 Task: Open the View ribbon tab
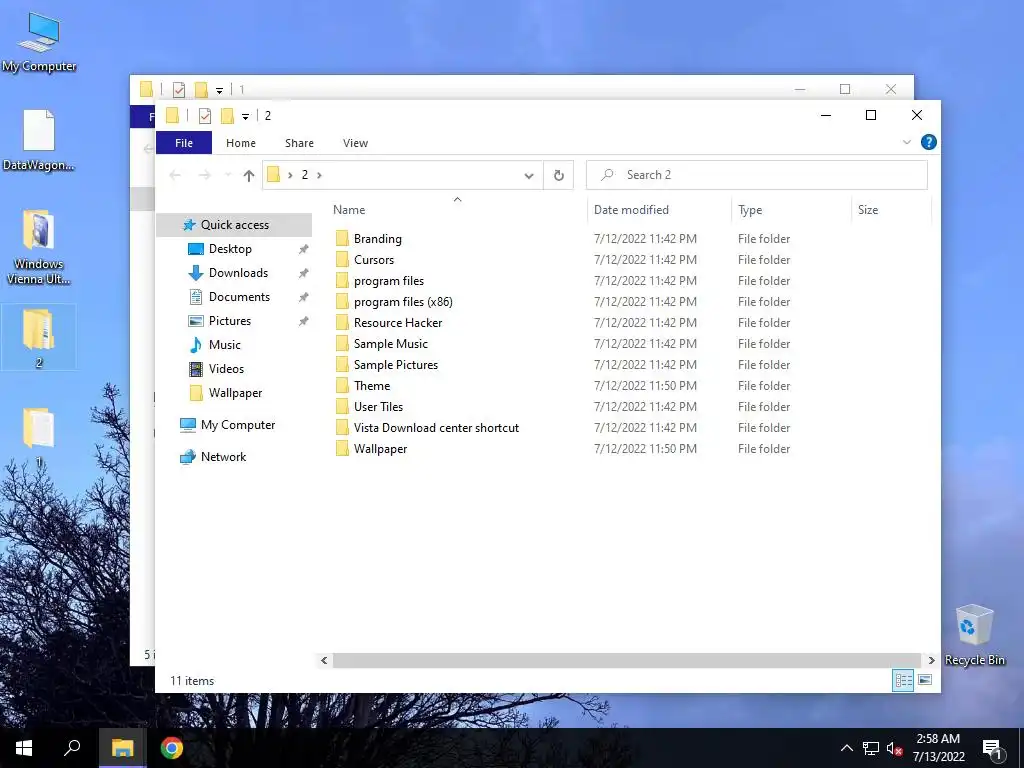tap(355, 142)
